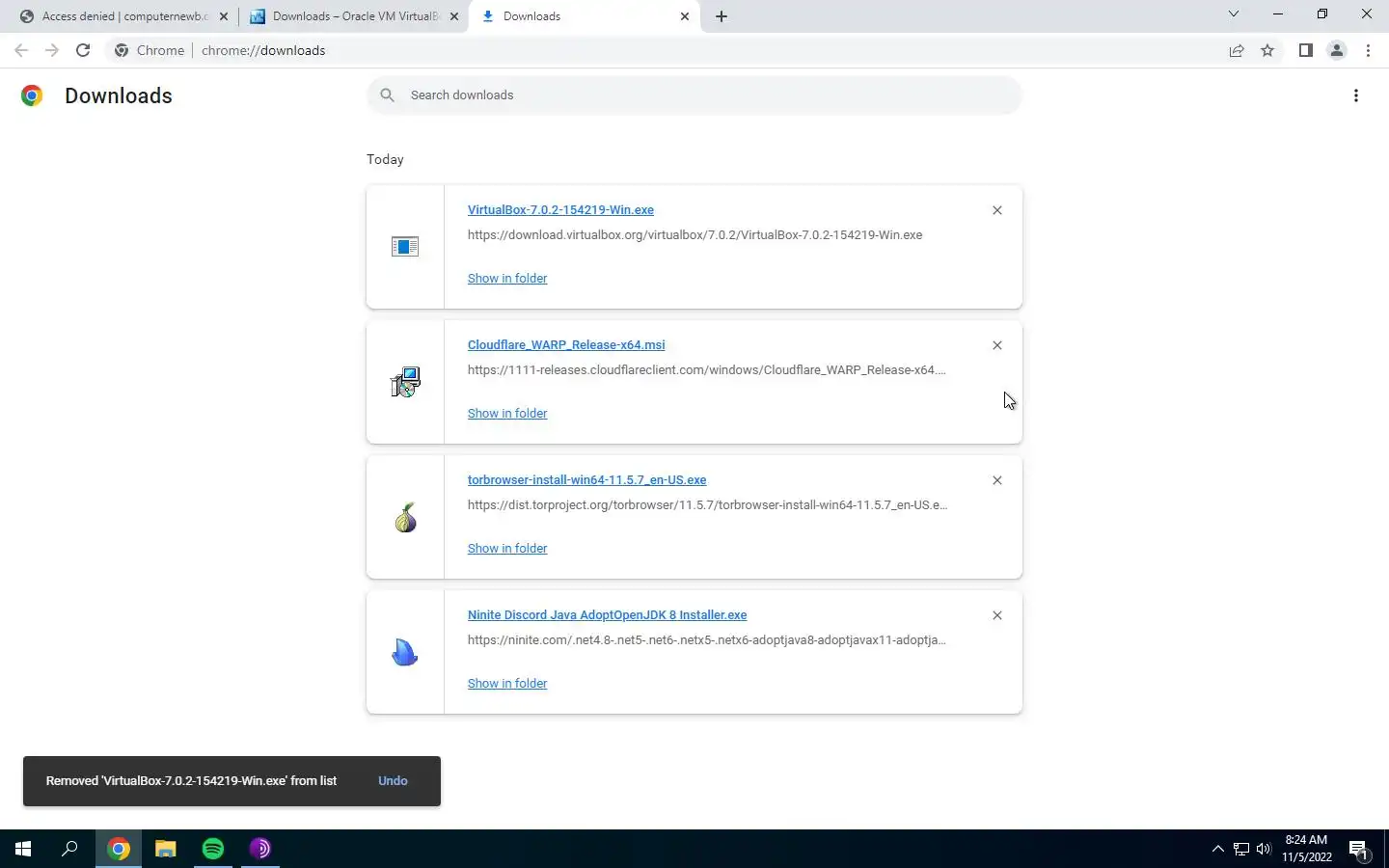The height and width of the screenshot is (868, 1389).
Task: Click Chrome icon in the taskbar
Action: tap(119, 849)
